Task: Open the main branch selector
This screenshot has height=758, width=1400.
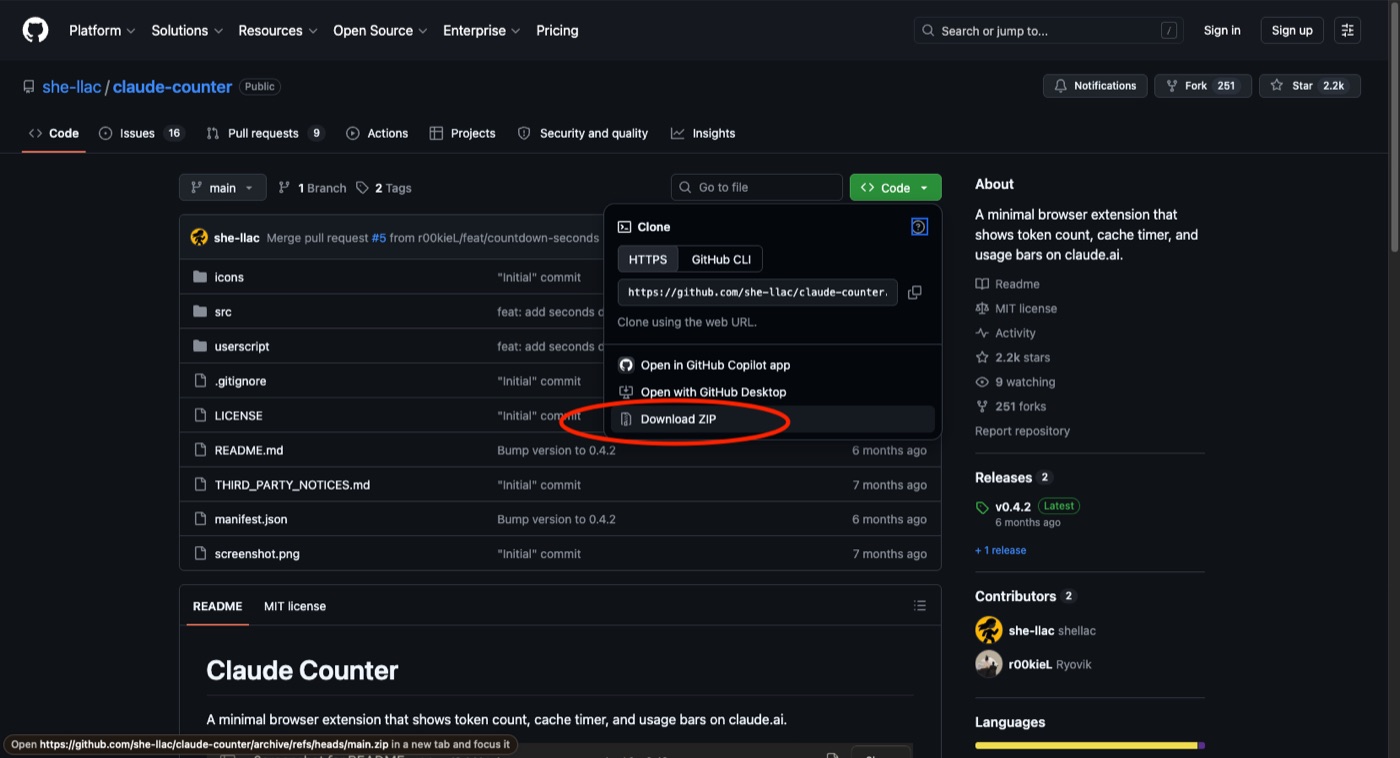Action: pyautogui.click(x=223, y=188)
